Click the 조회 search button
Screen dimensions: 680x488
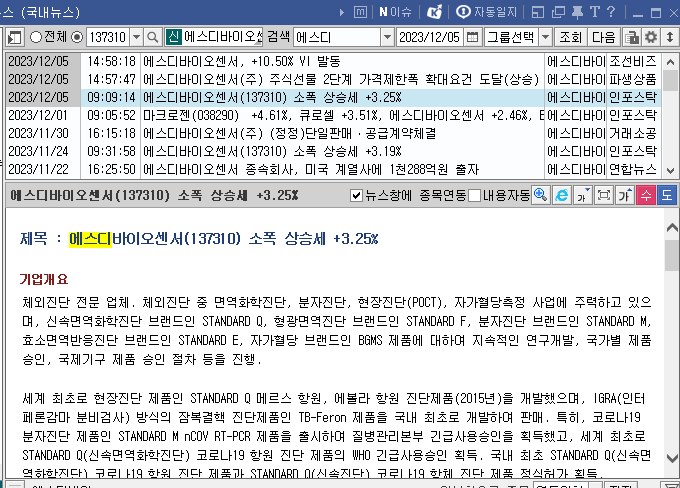click(x=570, y=37)
